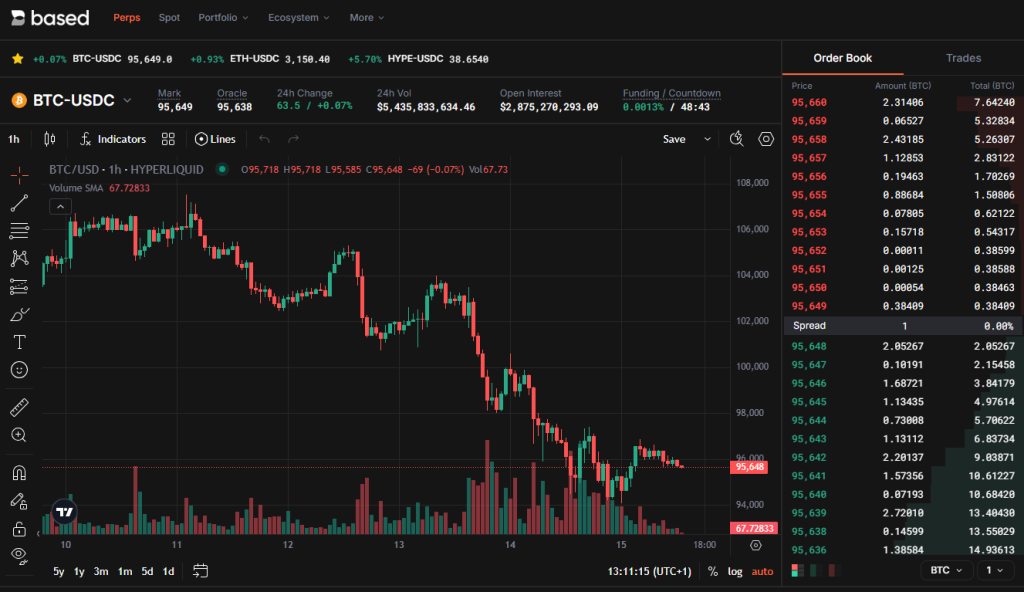Toggle magnet mode for drawings
The width and height of the screenshot is (1024, 592).
click(x=19, y=473)
